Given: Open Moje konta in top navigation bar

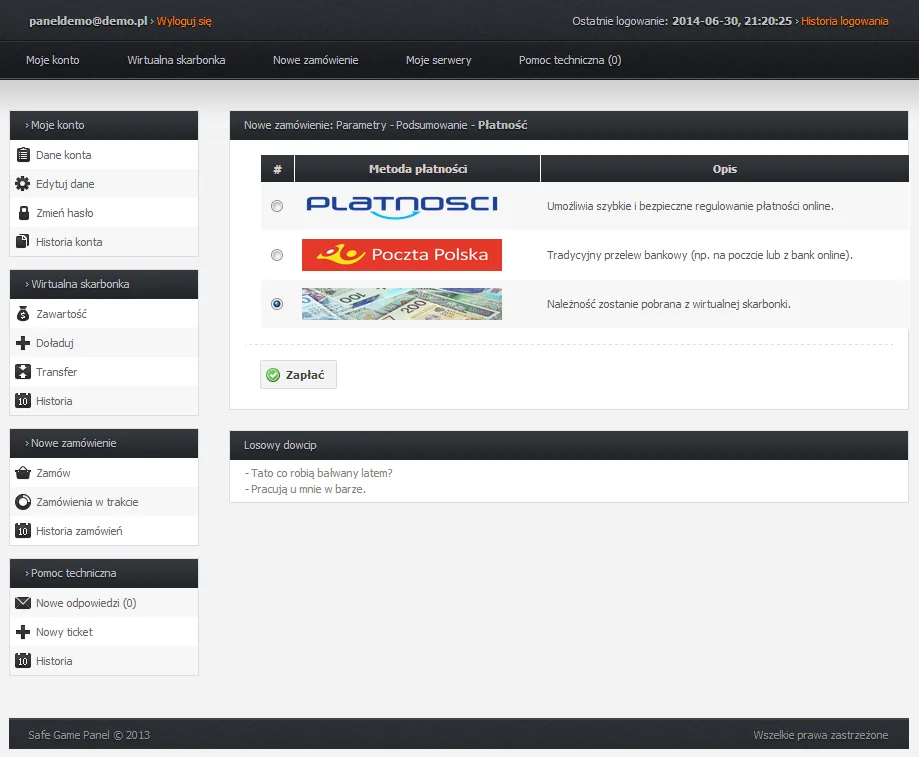Looking at the screenshot, I should (53, 60).
